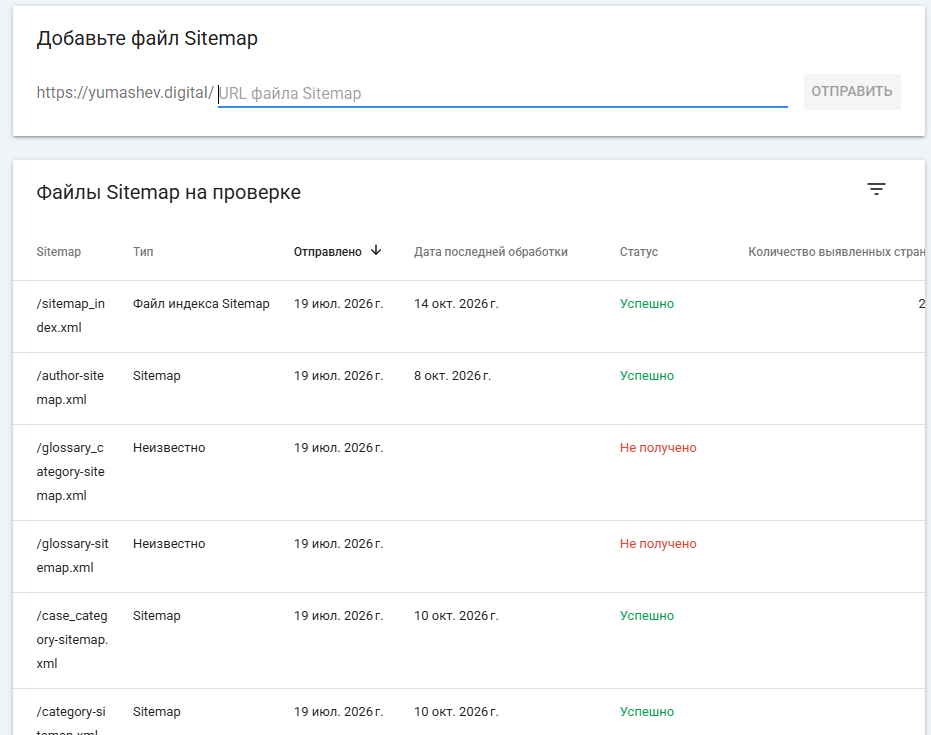The height and width of the screenshot is (735, 931).
Task: Click Неизвестно type in glossary-sitemap.xml row
Action: pos(169,543)
